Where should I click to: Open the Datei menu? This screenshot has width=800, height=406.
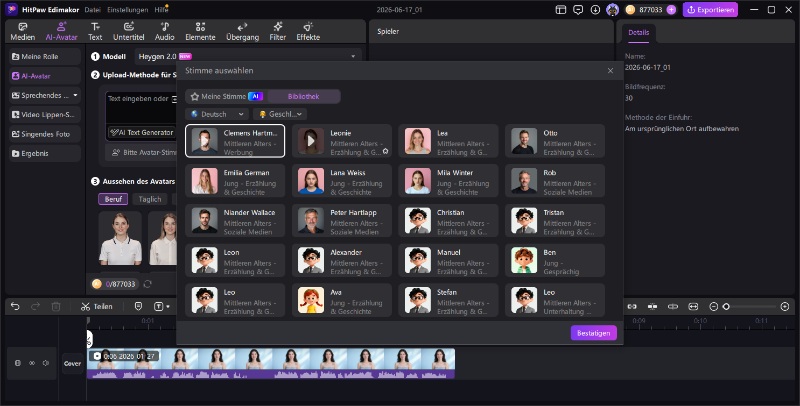[x=92, y=10]
